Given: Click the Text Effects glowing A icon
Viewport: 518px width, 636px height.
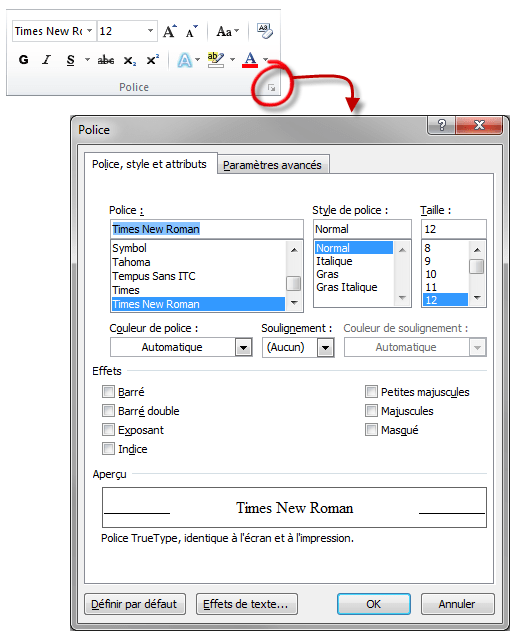Looking at the screenshot, I should 184,60.
